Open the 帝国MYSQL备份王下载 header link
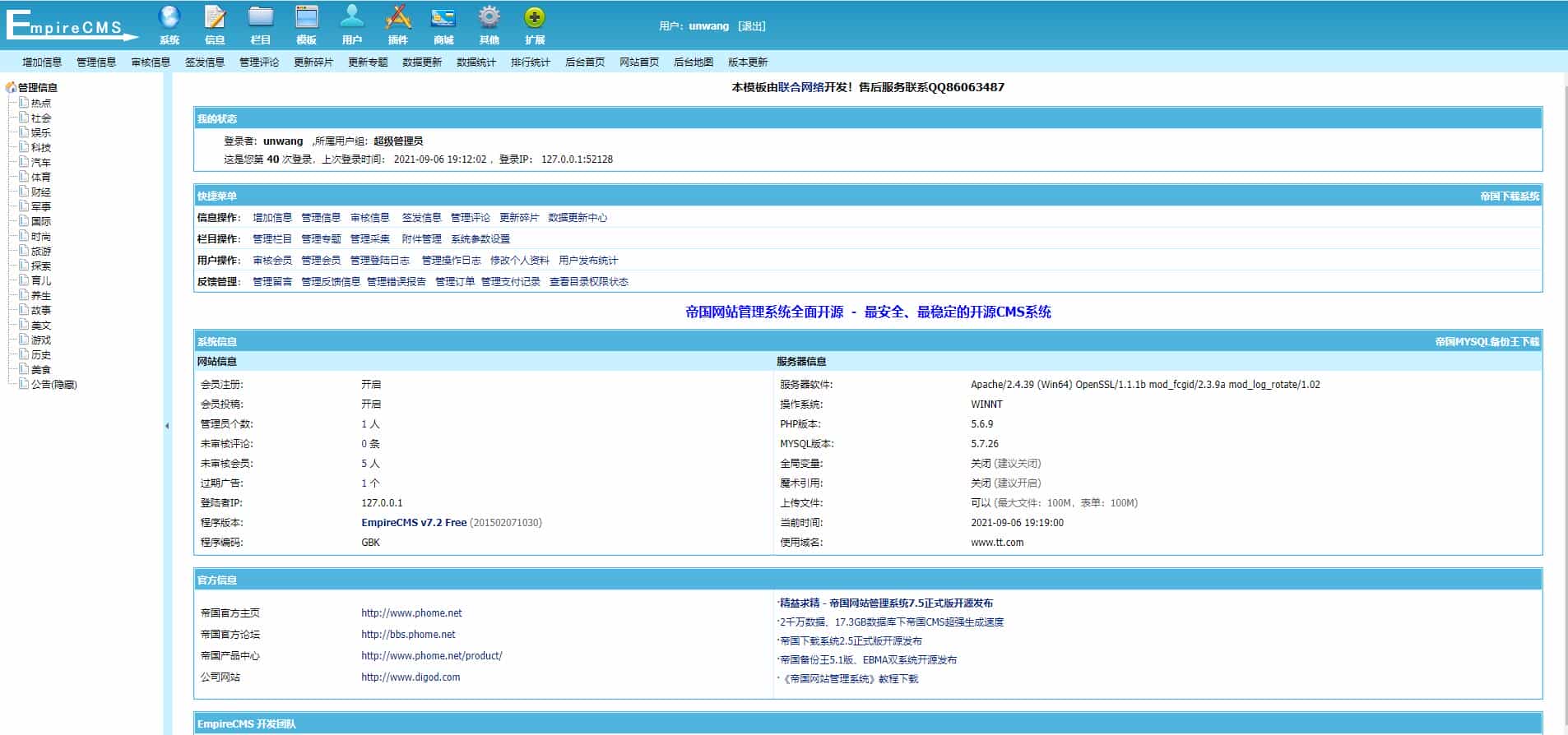Viewport: 1568px width, 735px height. coord(1487,342)
